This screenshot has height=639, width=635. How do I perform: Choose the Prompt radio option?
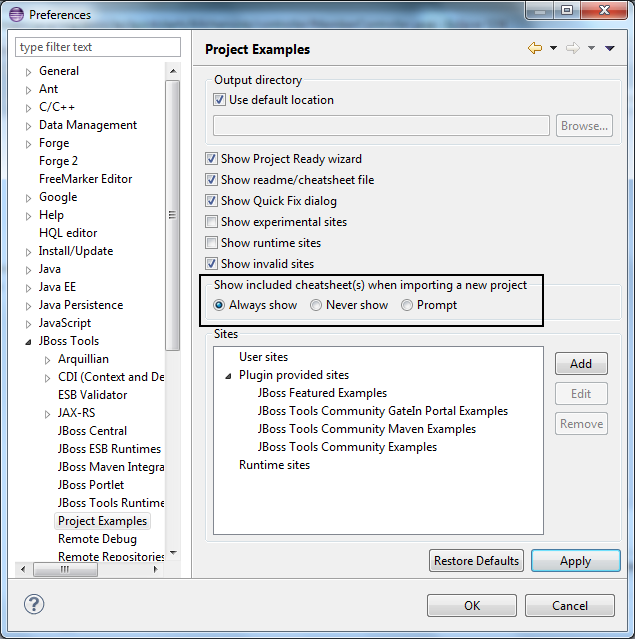pyautogui.click(x=407, y=305)
